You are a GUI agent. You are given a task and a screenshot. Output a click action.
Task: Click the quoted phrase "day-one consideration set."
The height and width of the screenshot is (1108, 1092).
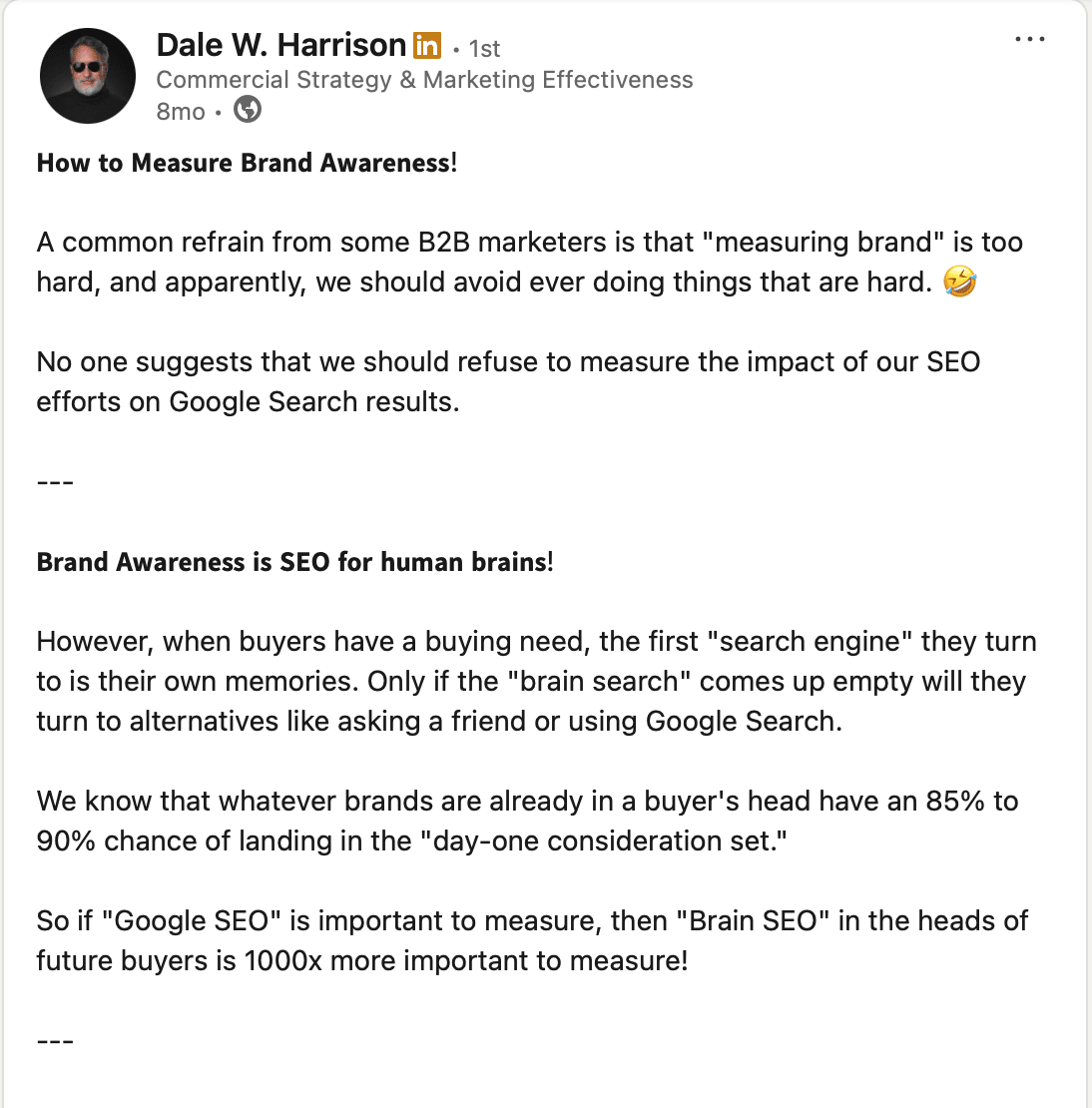click(610, 841)
